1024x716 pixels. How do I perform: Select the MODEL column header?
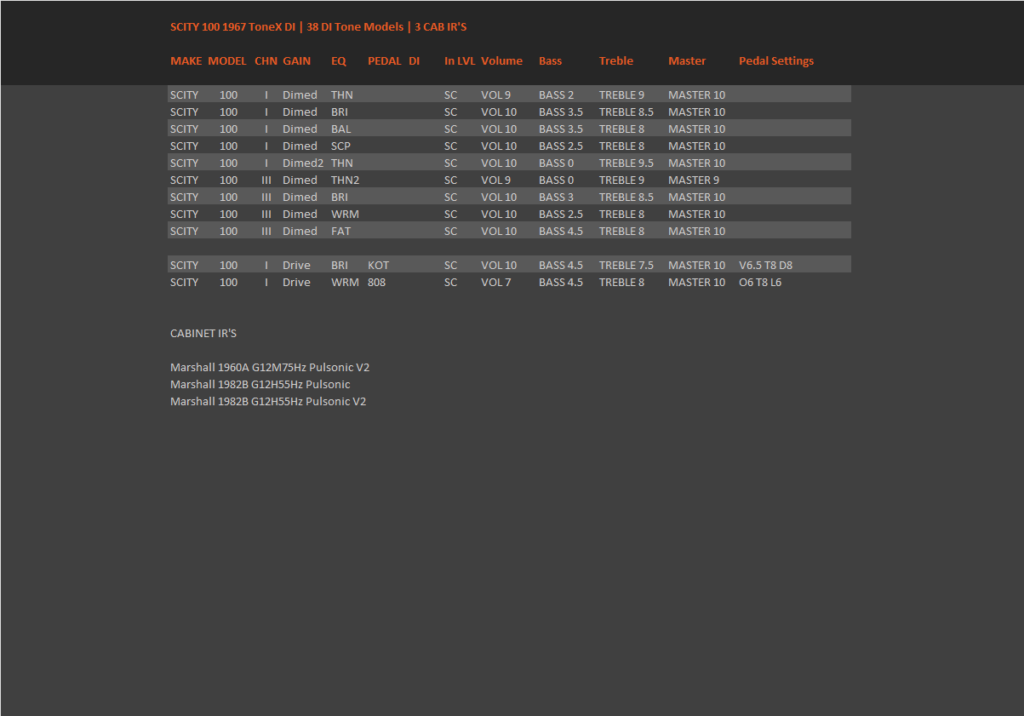tap(227, 61)
